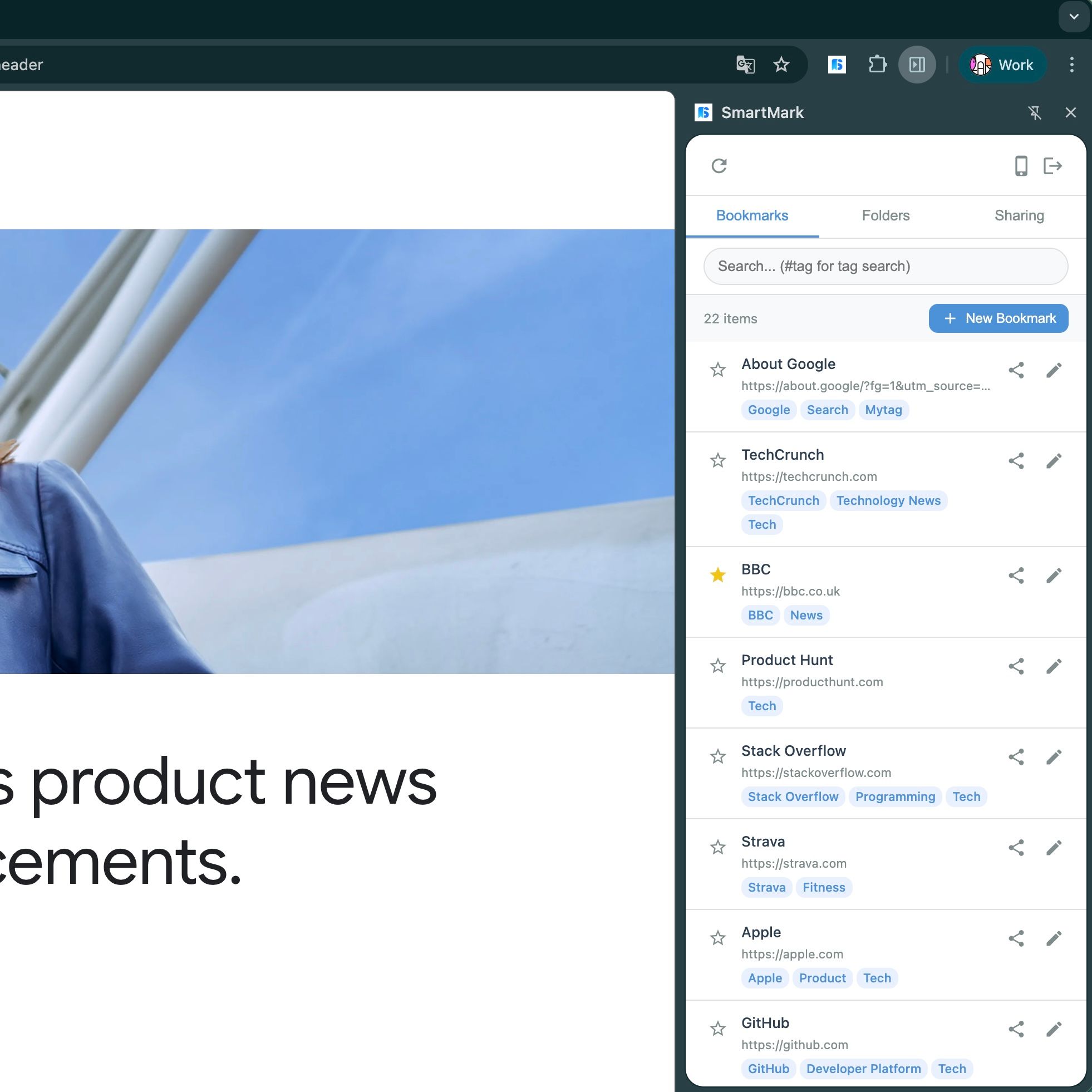Screen dimensions: 1092x1092
Task: Share the TechCrunch bookmark
Action: click(1016, 461)
